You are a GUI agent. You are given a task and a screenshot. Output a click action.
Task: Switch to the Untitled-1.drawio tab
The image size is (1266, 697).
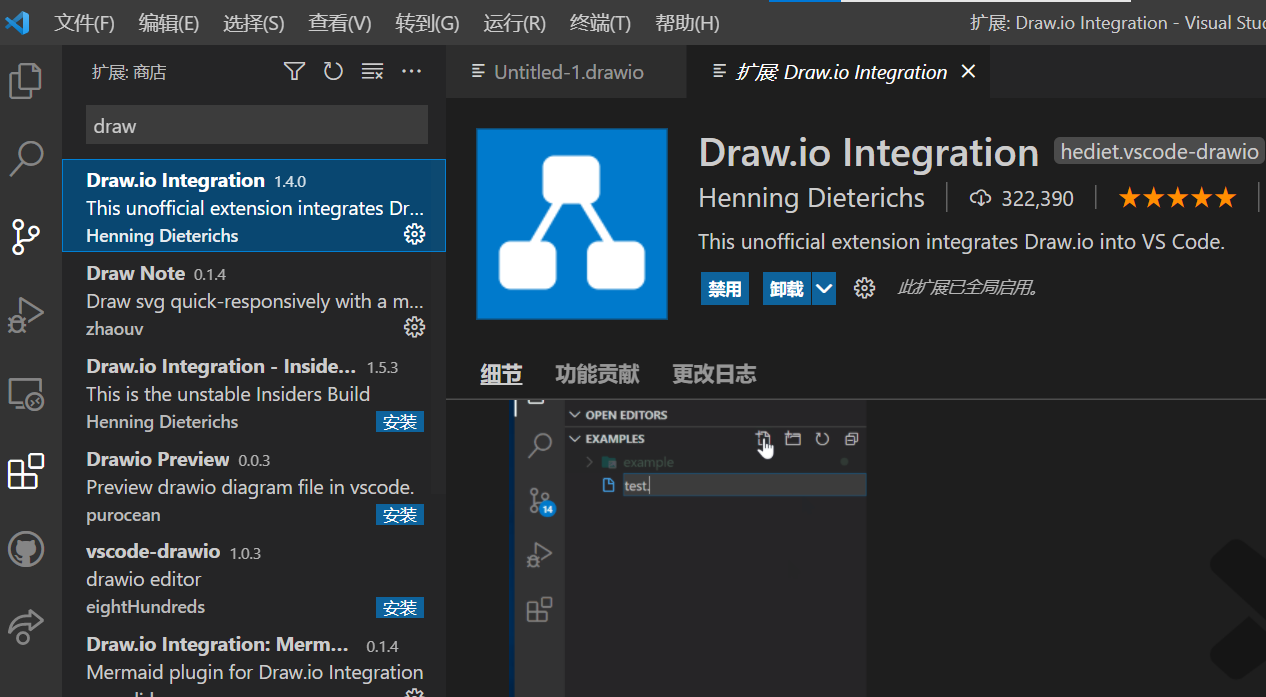click(566, 71)
